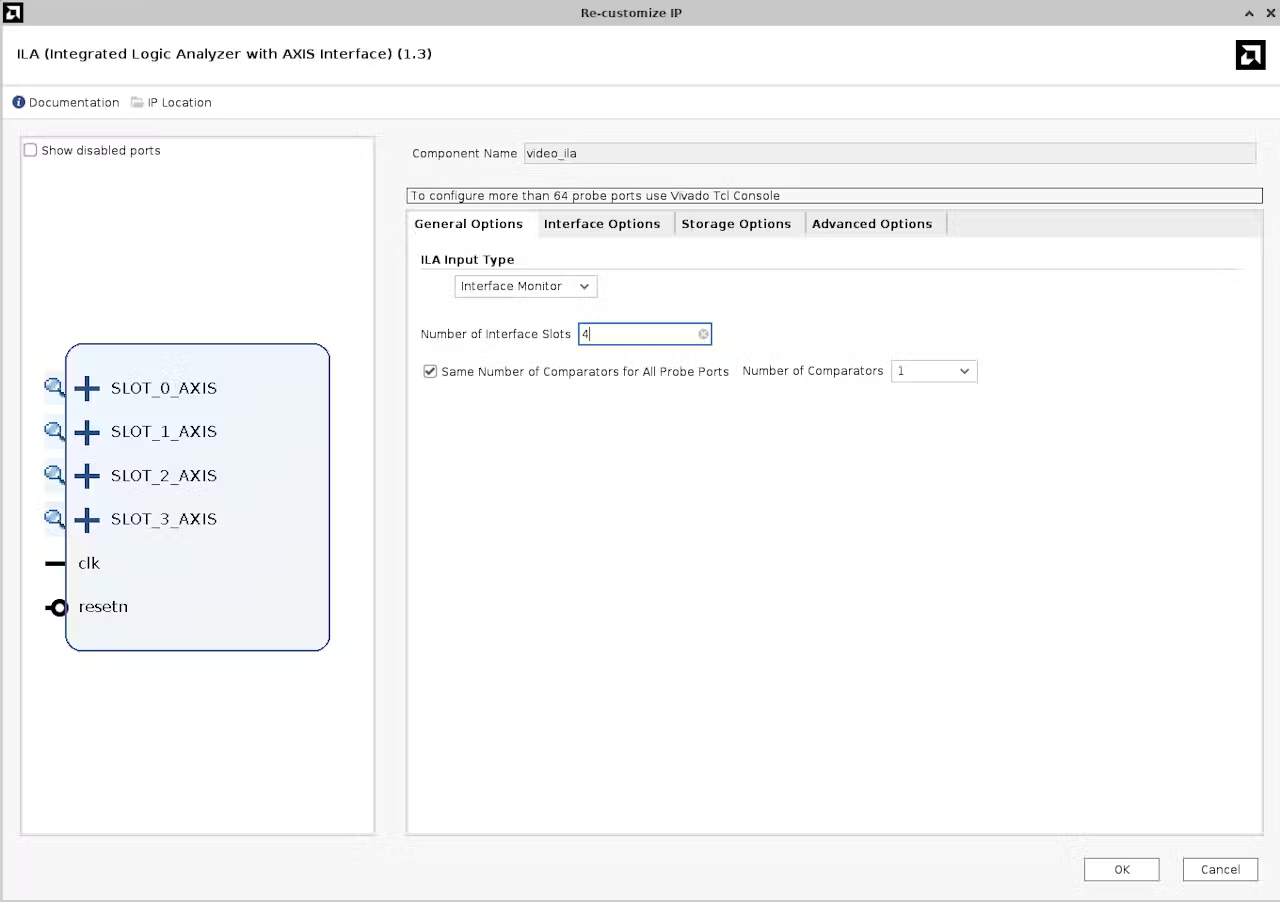Screen dimensions: 1280x902
Task: Switch to the Storage Options tab
Action: pos(736,224)
